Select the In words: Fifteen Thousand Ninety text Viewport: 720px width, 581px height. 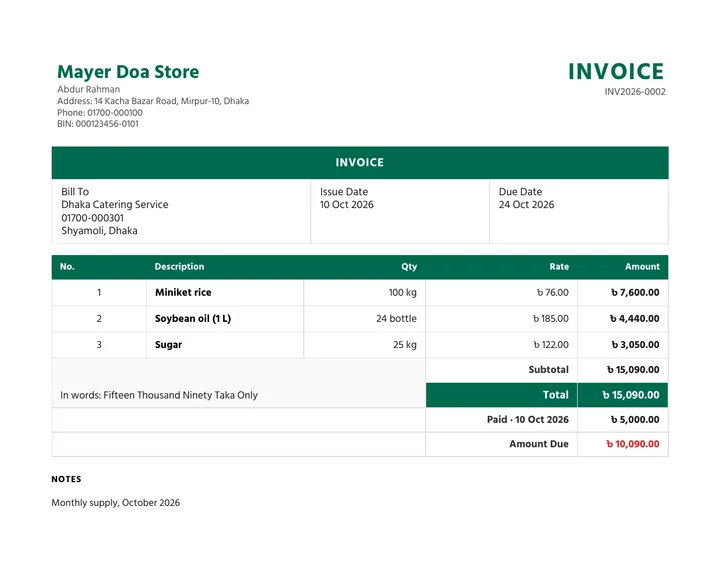(159, 395)
